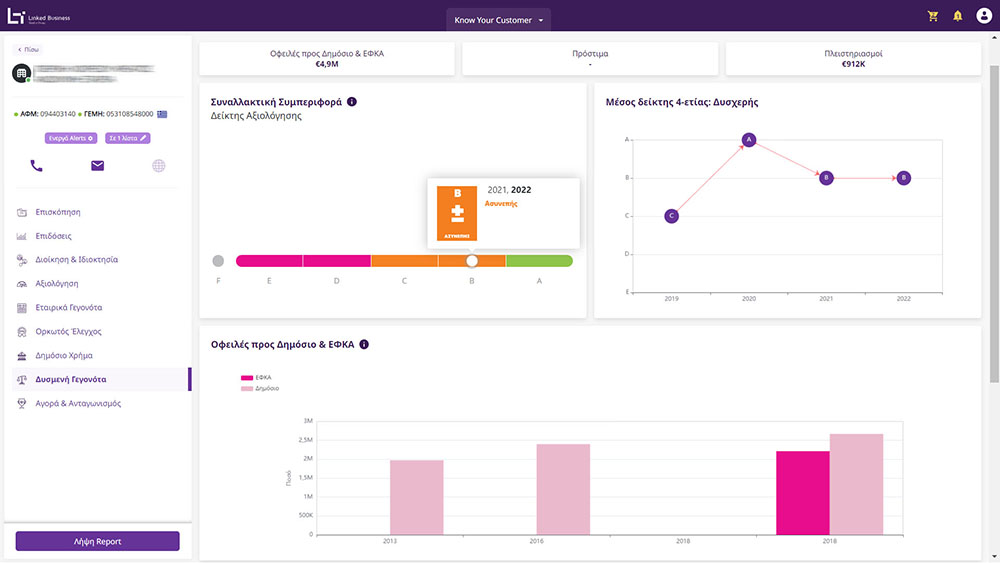The width and height of the screenshot is (1000, 563).
Task: Open the Διοίκηση & Ιδιοκτησία section
Action: (77, 260)
